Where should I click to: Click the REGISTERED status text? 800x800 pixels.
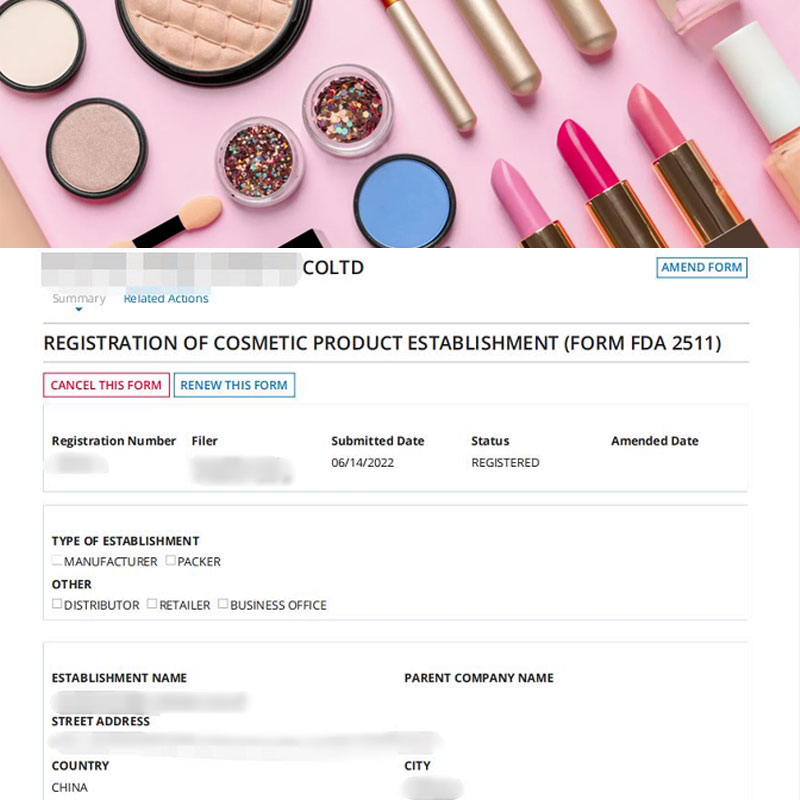(505, 463)
